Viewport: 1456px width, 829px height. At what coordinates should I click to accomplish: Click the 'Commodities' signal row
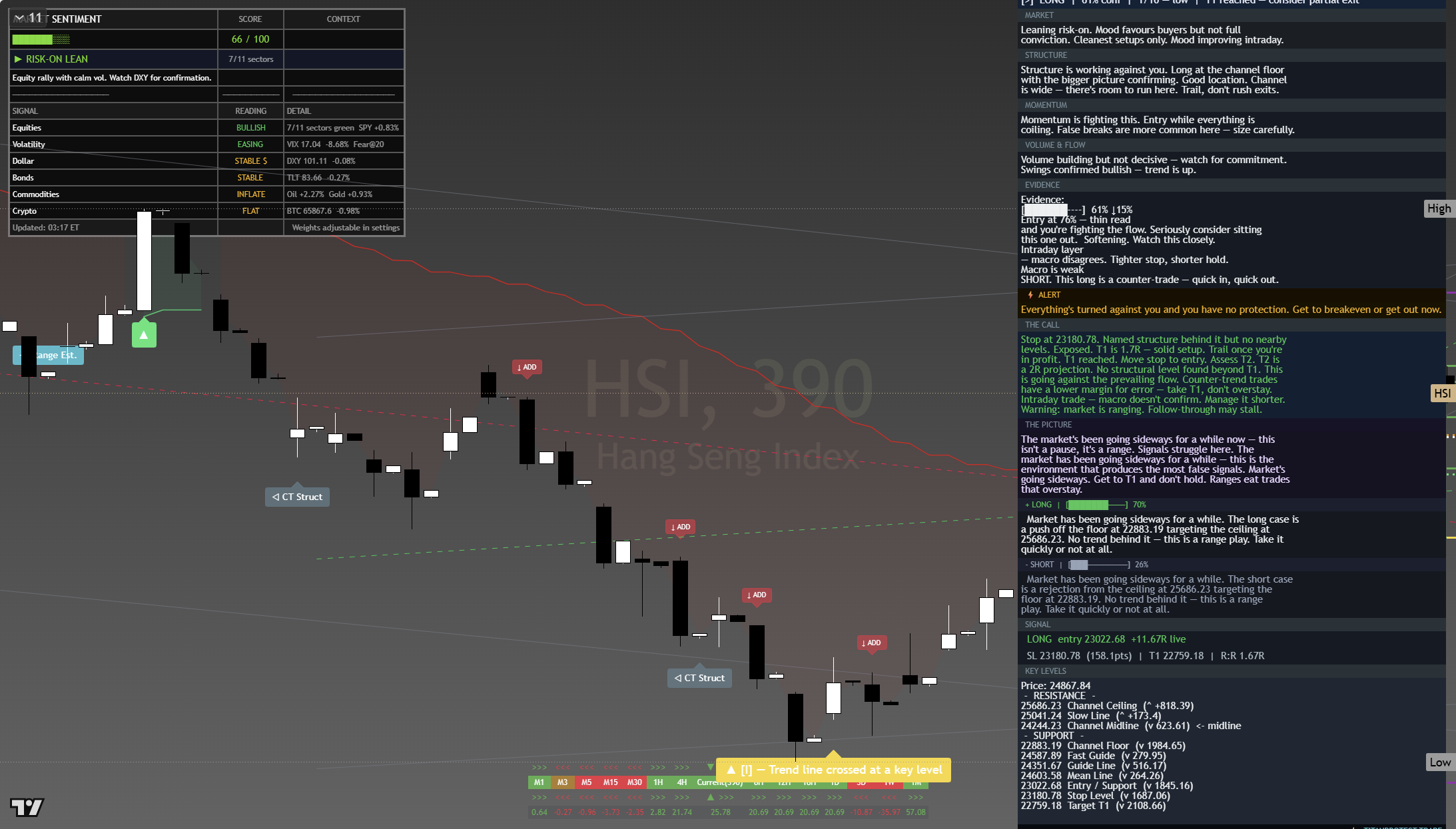(x=206, y=194)
